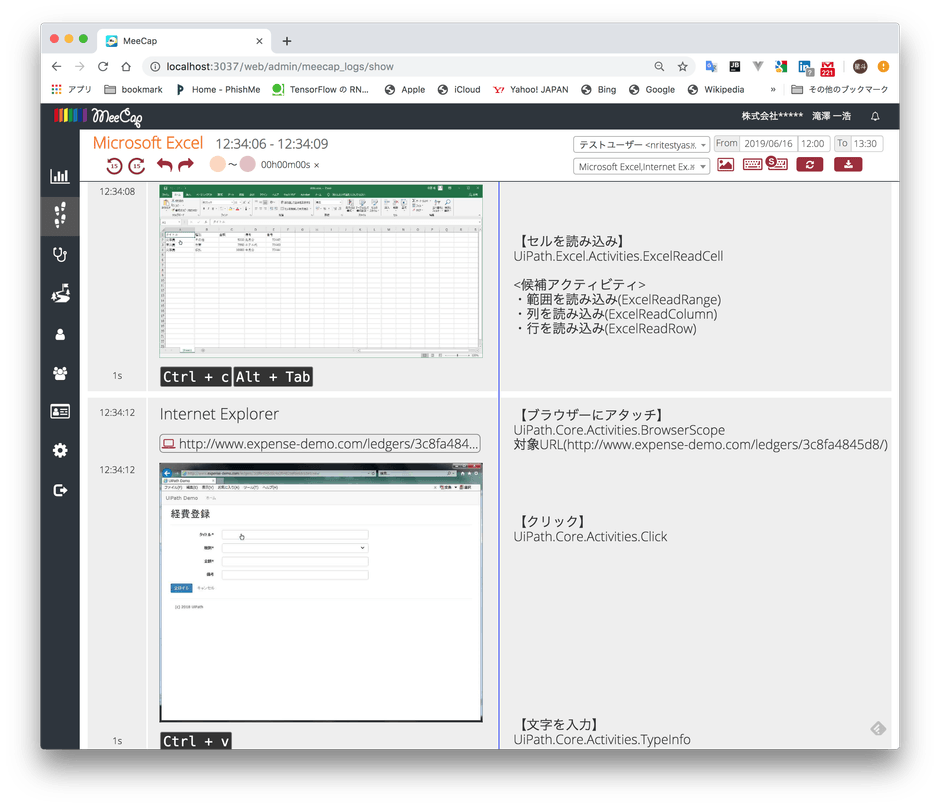The image size is (940, 807).
Task: Toggle keyboard input display
Action: click(753, 164)
